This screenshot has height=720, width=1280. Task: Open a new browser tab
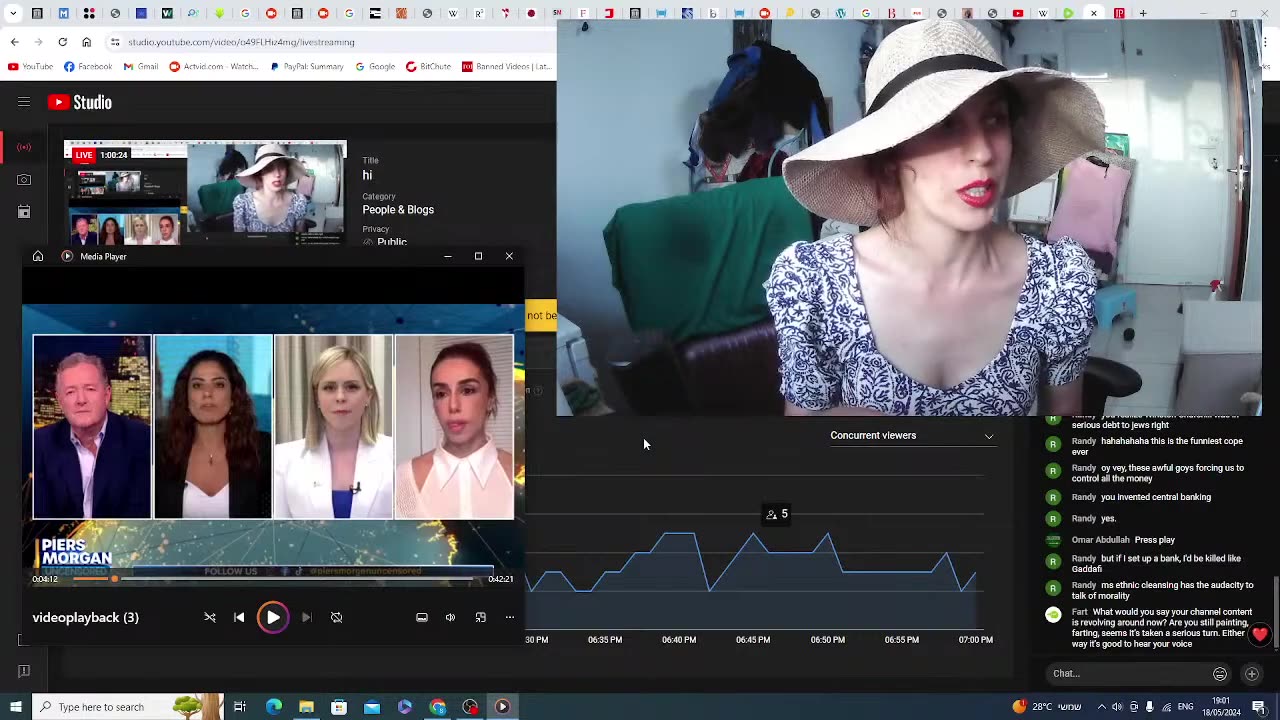pos(1143,14)
